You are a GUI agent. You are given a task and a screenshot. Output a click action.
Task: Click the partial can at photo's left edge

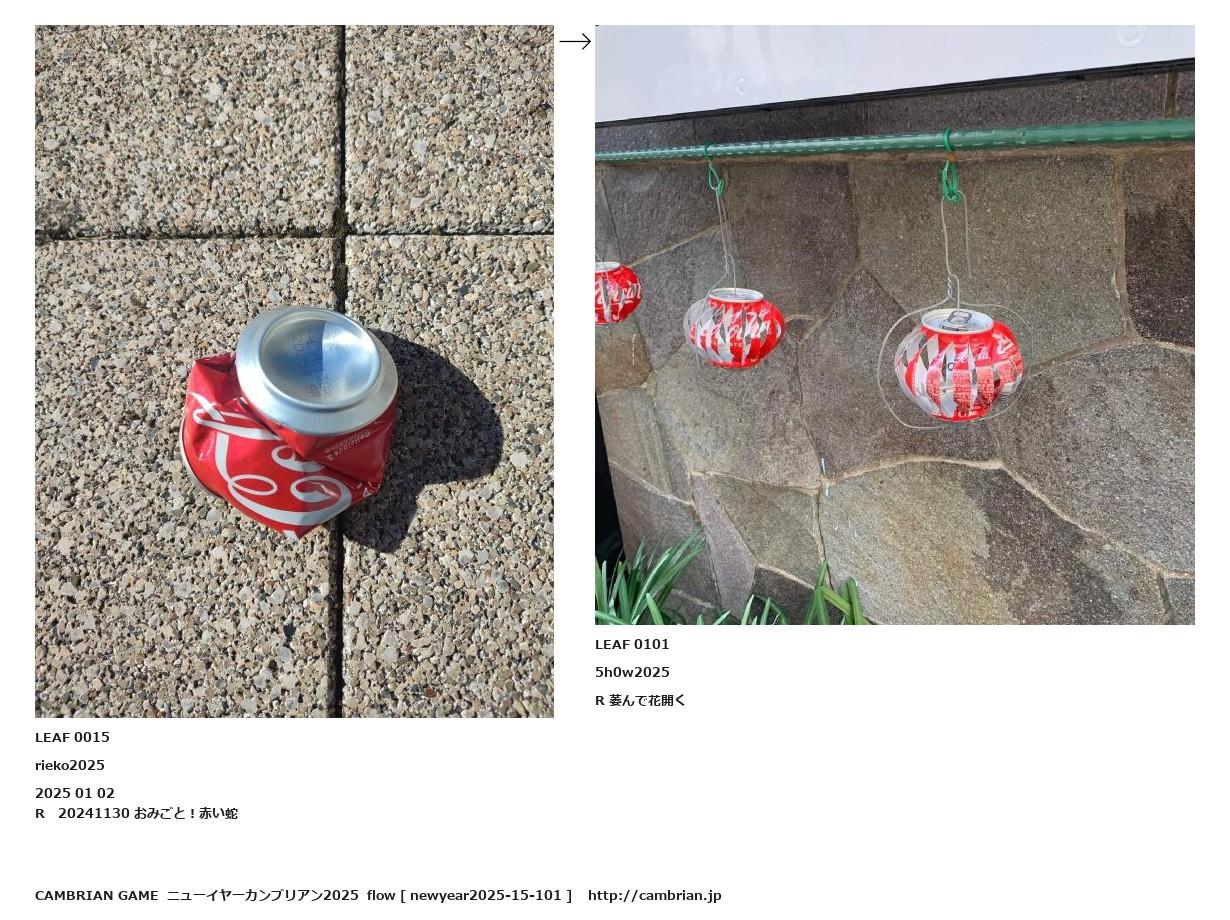click(617, 292)
